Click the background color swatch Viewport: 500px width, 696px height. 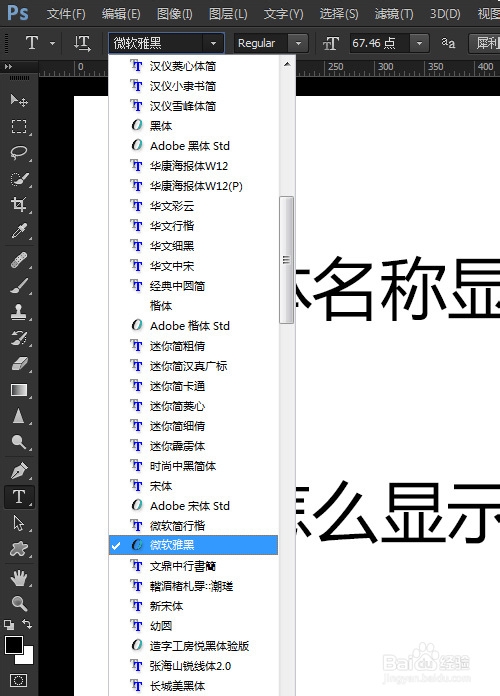pyautogui.click(x=27, y=658)
